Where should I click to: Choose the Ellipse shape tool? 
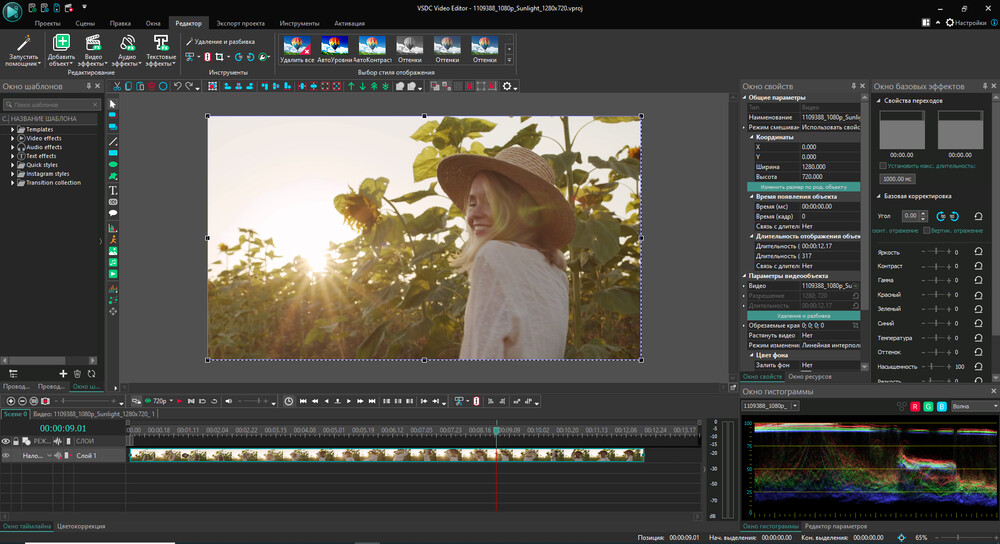tap(113, 165)
